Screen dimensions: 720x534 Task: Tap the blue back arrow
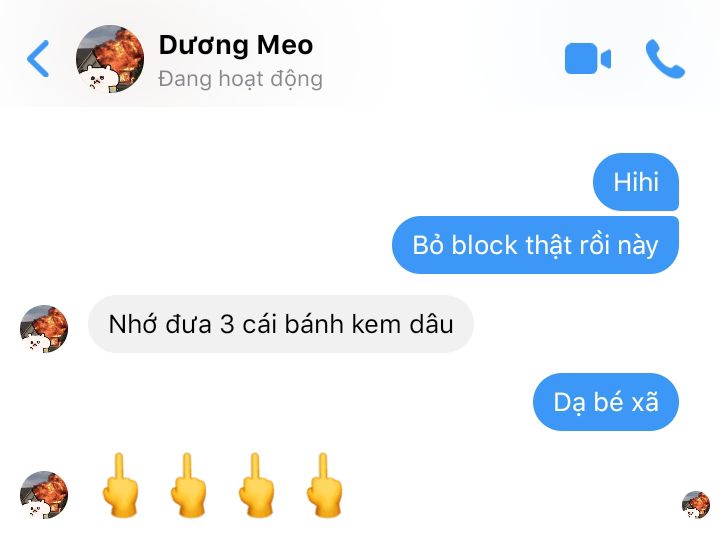[x=38, y=59]
